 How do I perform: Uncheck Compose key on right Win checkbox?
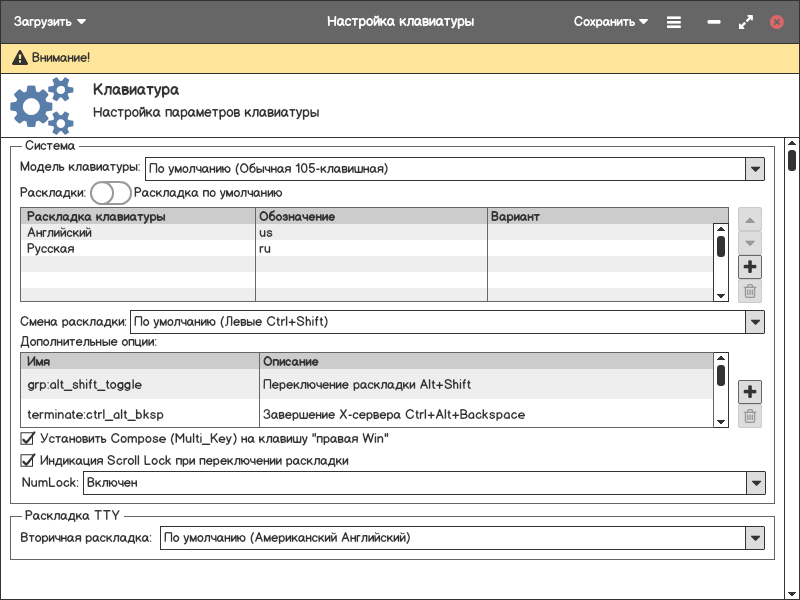point(28,438)
